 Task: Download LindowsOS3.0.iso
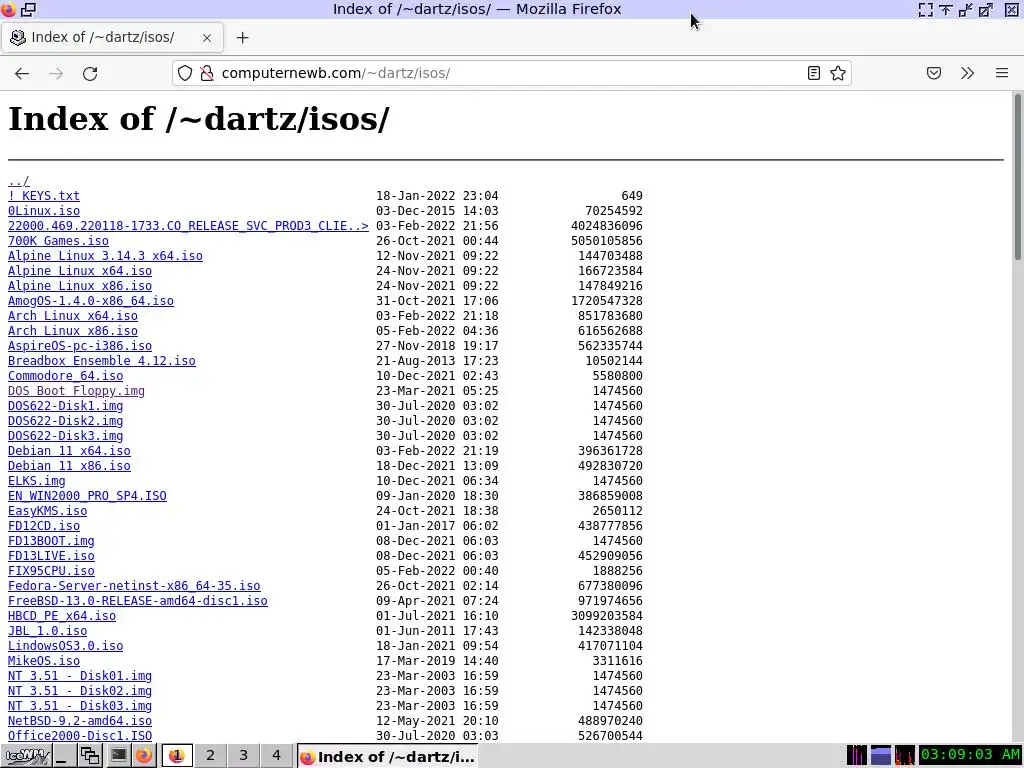65,647
